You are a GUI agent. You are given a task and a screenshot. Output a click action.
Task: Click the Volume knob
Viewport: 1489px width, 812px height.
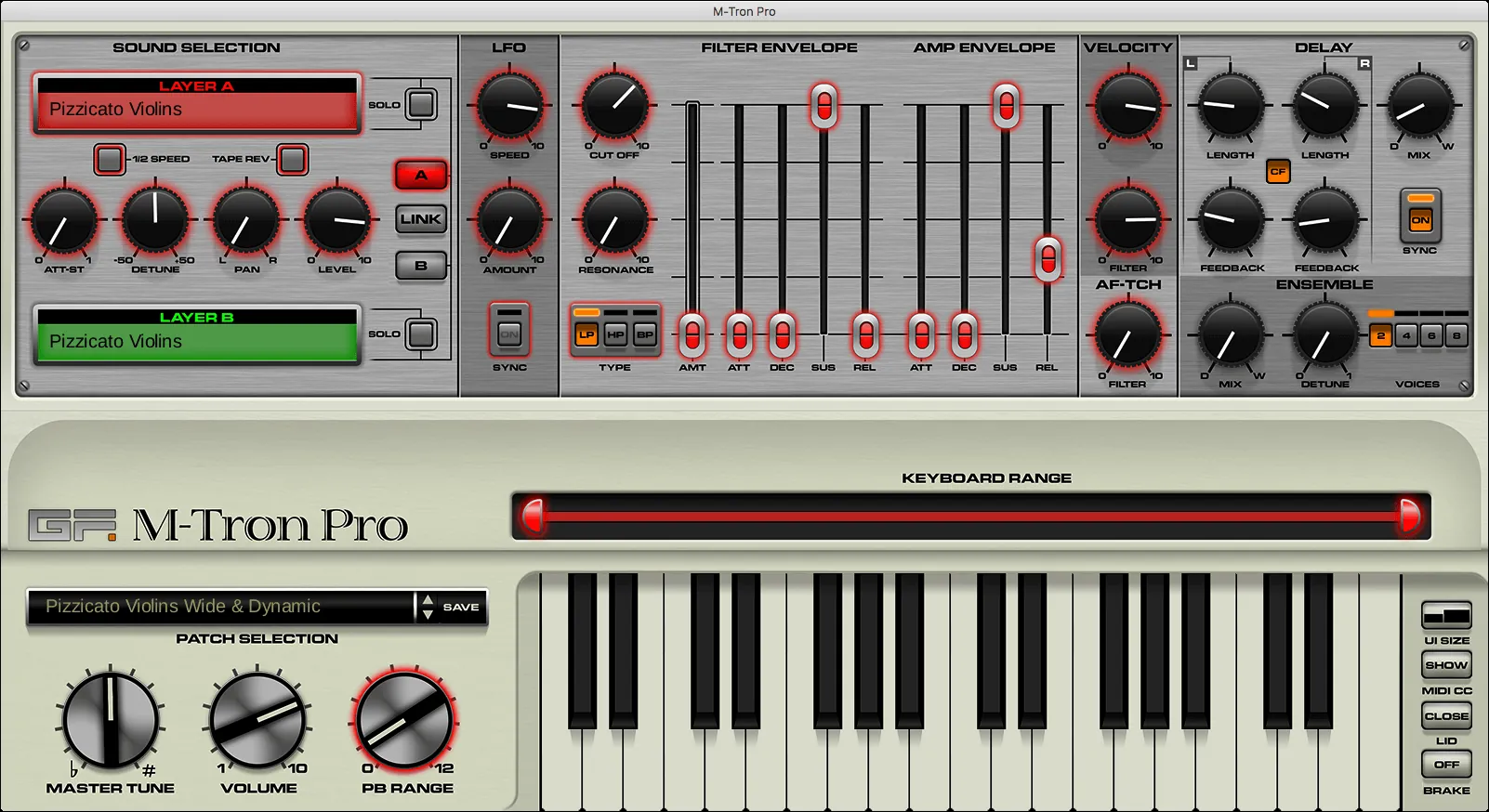coord(258,719)
